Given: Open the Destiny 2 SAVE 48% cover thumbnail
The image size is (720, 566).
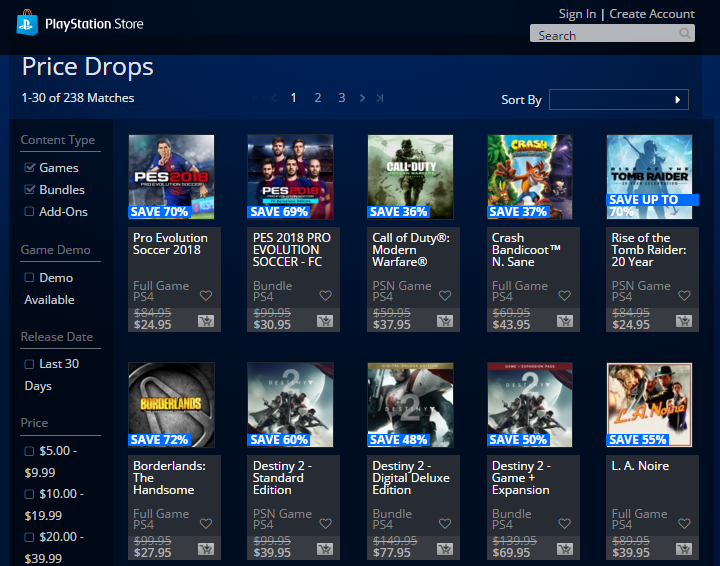Looking at the screenshot, I should (410, 405).
